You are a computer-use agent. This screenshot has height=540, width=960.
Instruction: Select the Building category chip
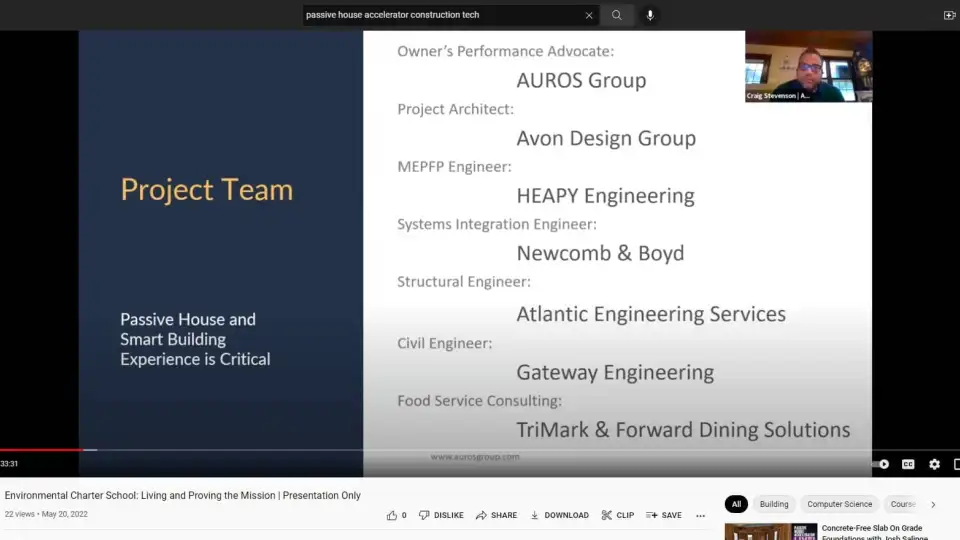(x=773, y=504)
